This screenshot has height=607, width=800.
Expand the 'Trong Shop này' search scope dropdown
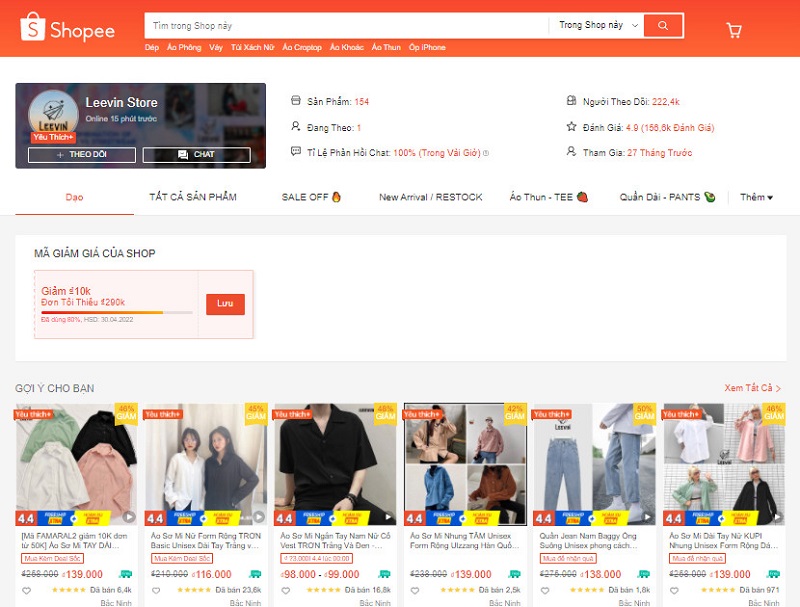[x=597, y=25]
